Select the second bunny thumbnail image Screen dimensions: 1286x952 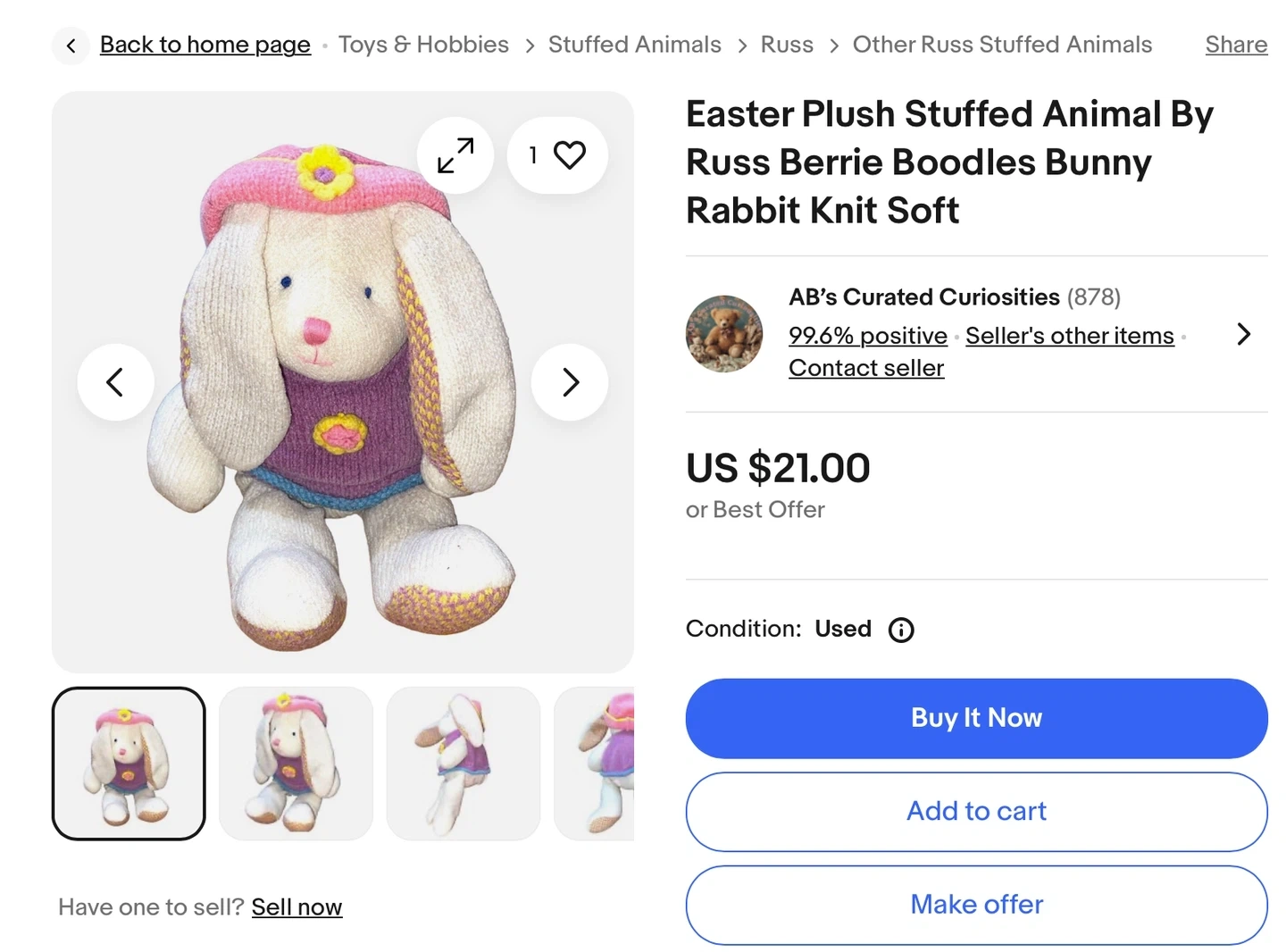(x=296, y=764)
